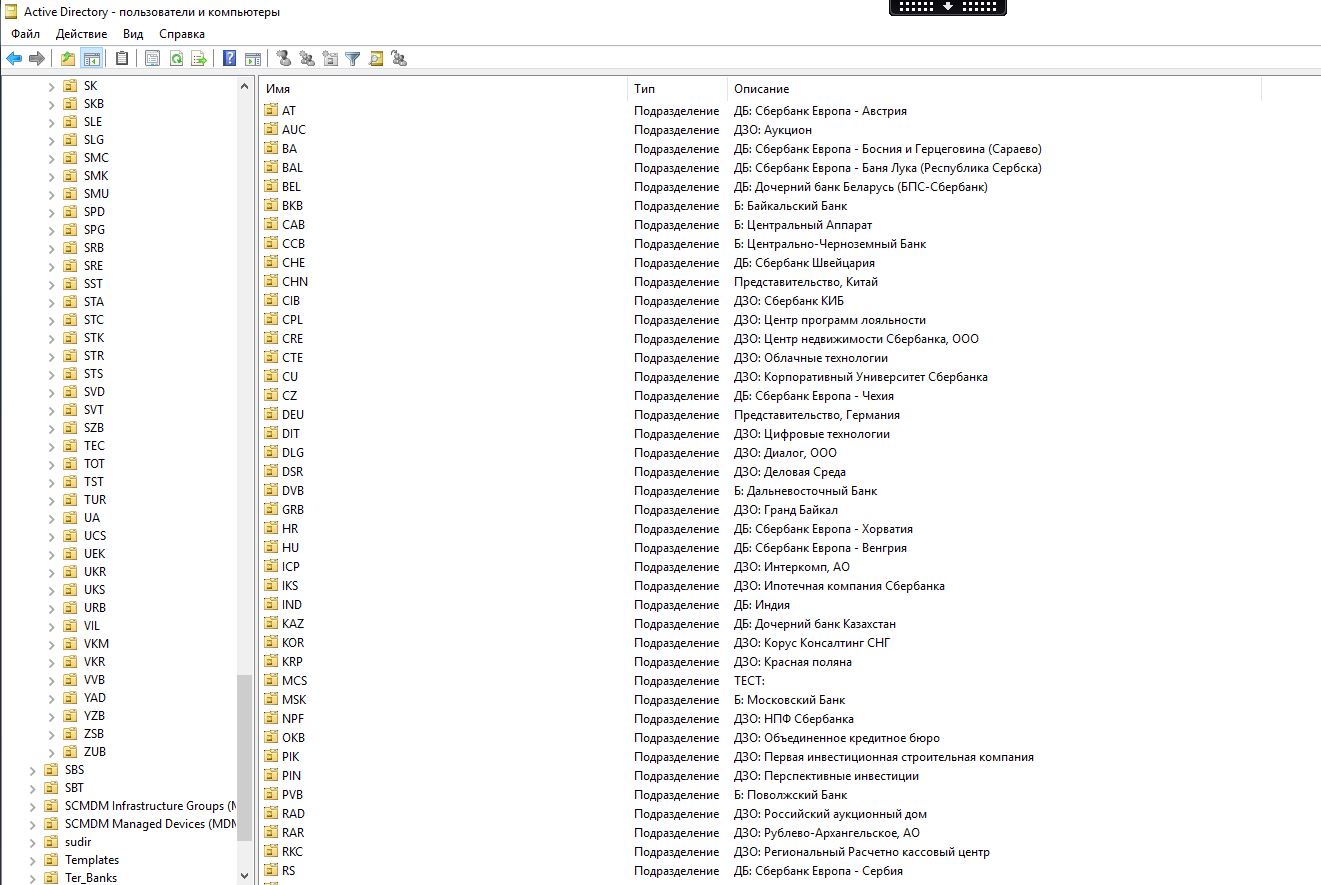Click the Export list toolbar icon

(x=199, y=59)
